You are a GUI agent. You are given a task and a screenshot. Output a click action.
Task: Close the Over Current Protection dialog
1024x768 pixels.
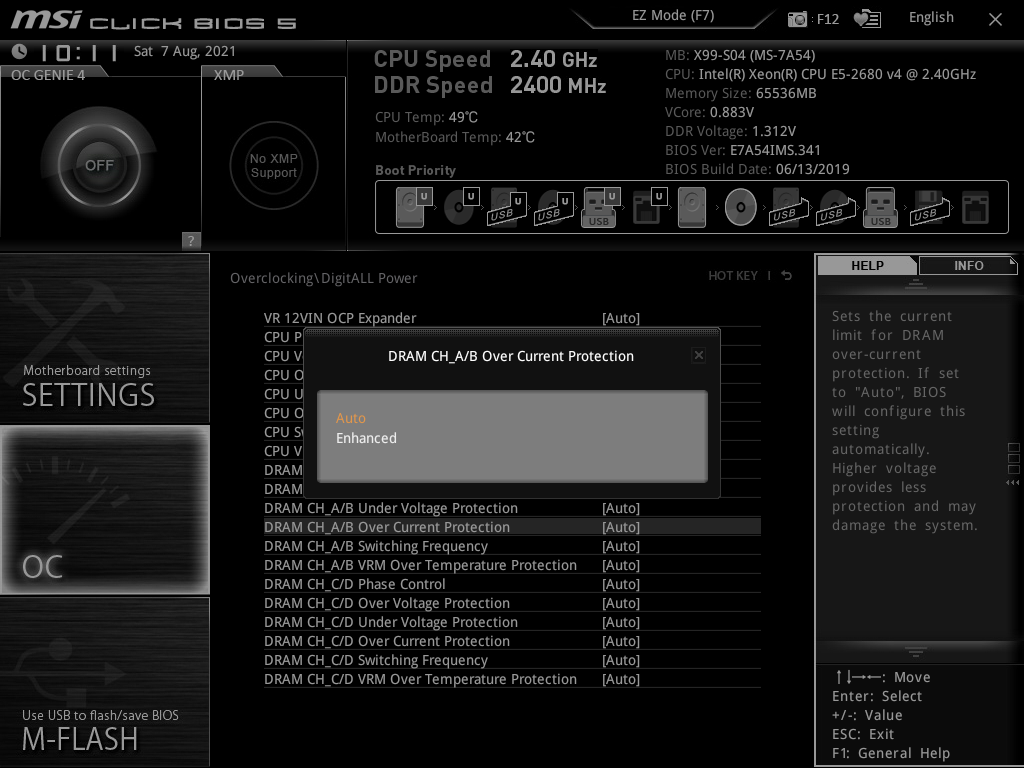pyautogui.click(x=699, y=355)
